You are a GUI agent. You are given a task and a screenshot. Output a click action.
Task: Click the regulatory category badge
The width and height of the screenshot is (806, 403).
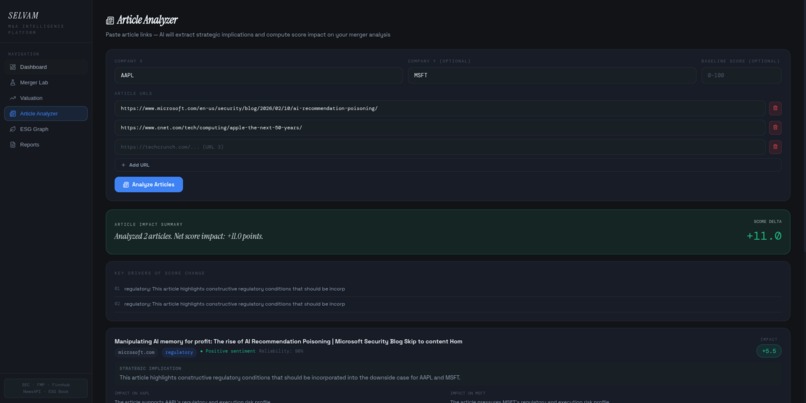coord(179,352)
